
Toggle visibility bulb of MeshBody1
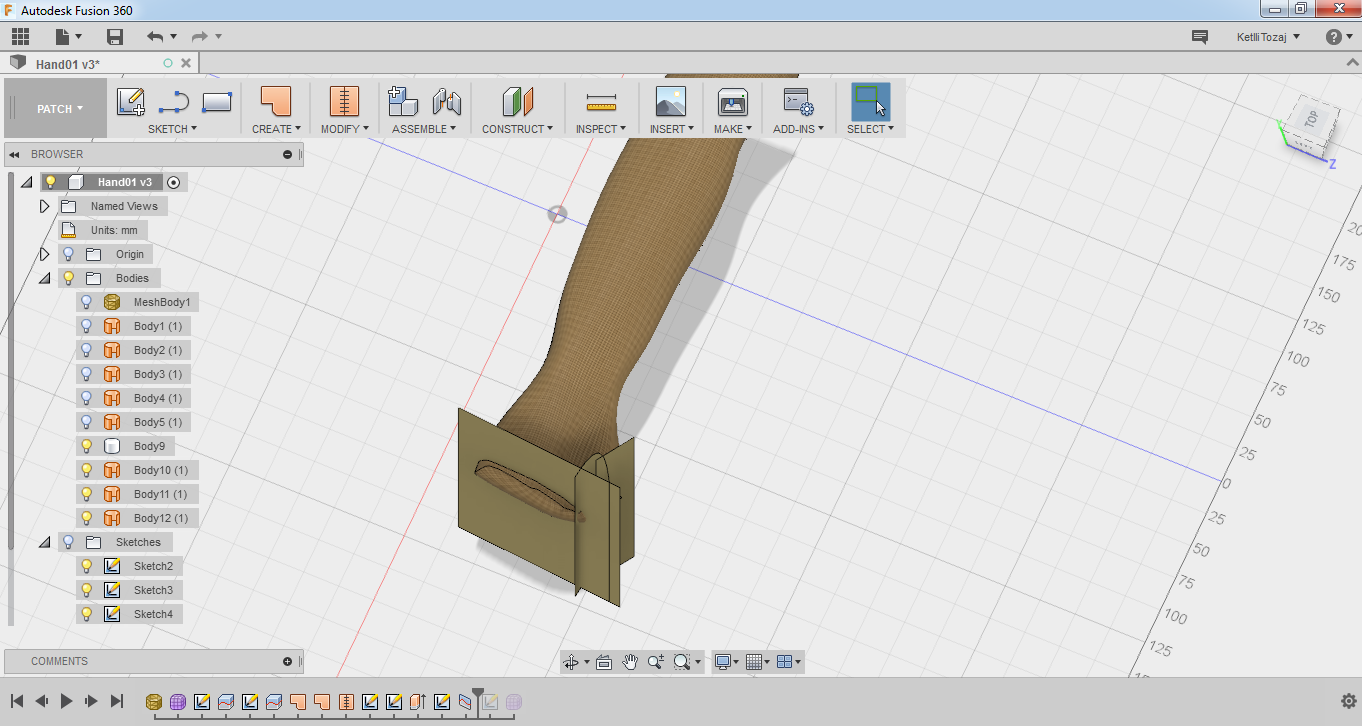(x=87, y=302)
